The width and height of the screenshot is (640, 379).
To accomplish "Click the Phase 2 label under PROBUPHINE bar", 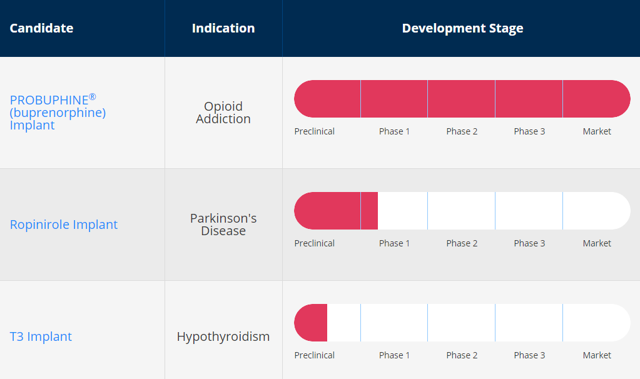I will tap(462, 131).
